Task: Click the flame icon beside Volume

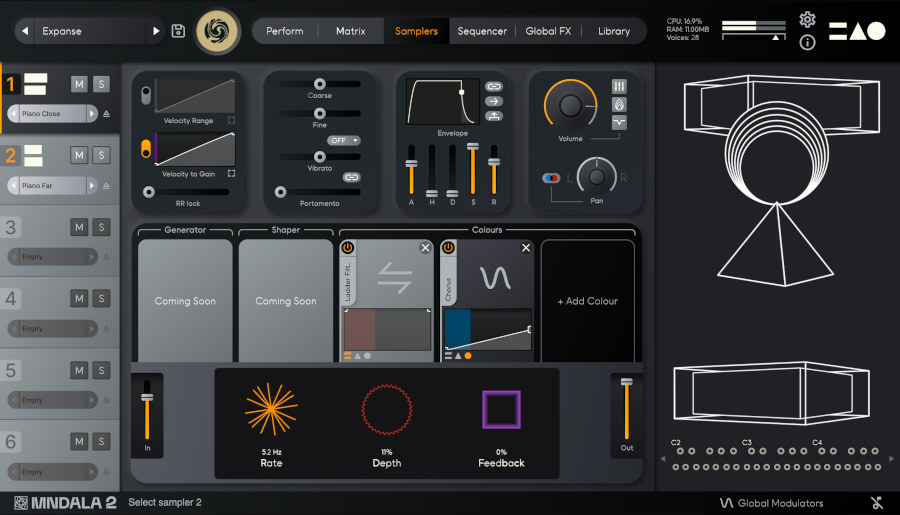Action: coord(619,104)
